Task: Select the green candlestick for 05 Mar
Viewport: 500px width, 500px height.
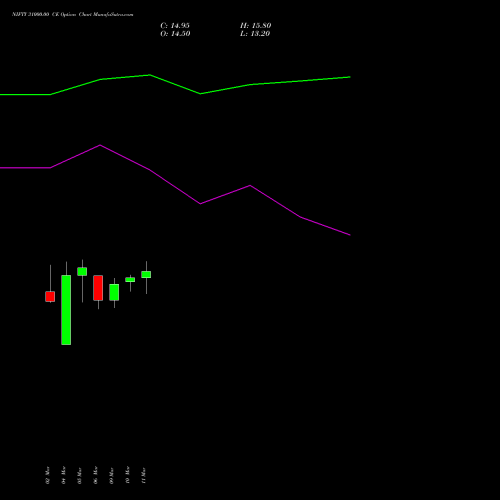Action: 82,271
